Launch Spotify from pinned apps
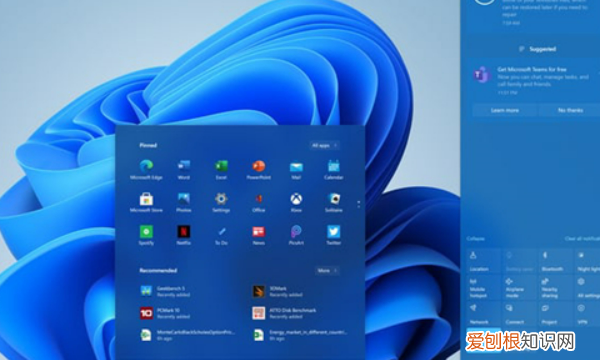600x360 pixels. click(146, 235)
